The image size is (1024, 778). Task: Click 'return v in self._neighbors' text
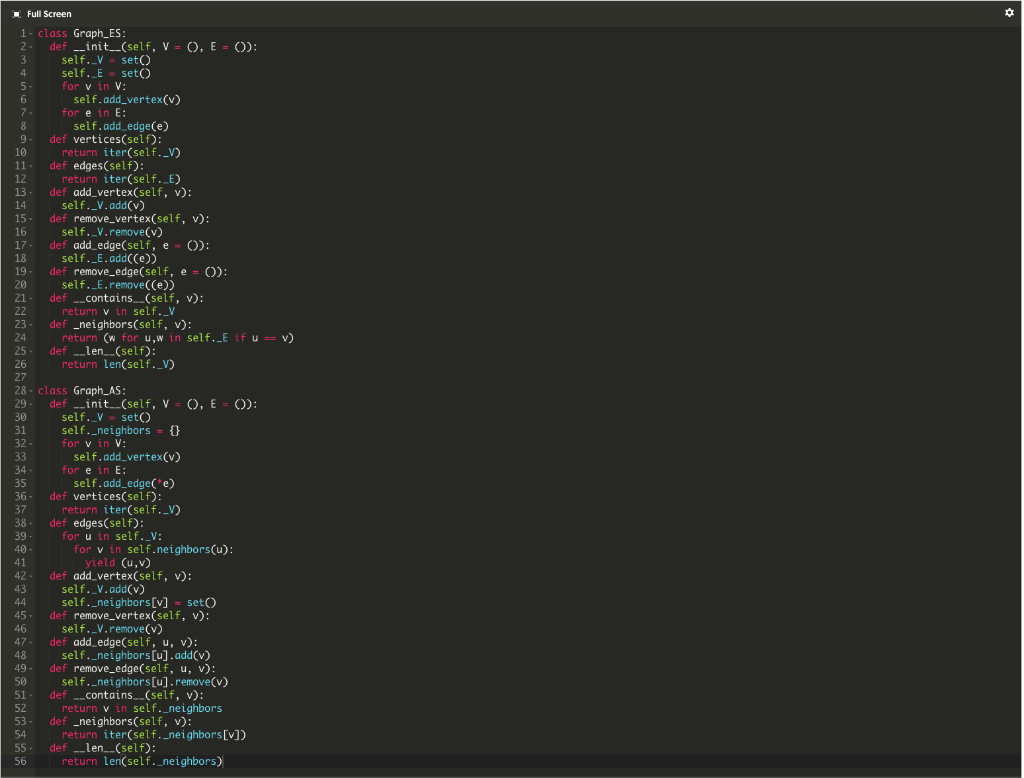coord(142,709)
